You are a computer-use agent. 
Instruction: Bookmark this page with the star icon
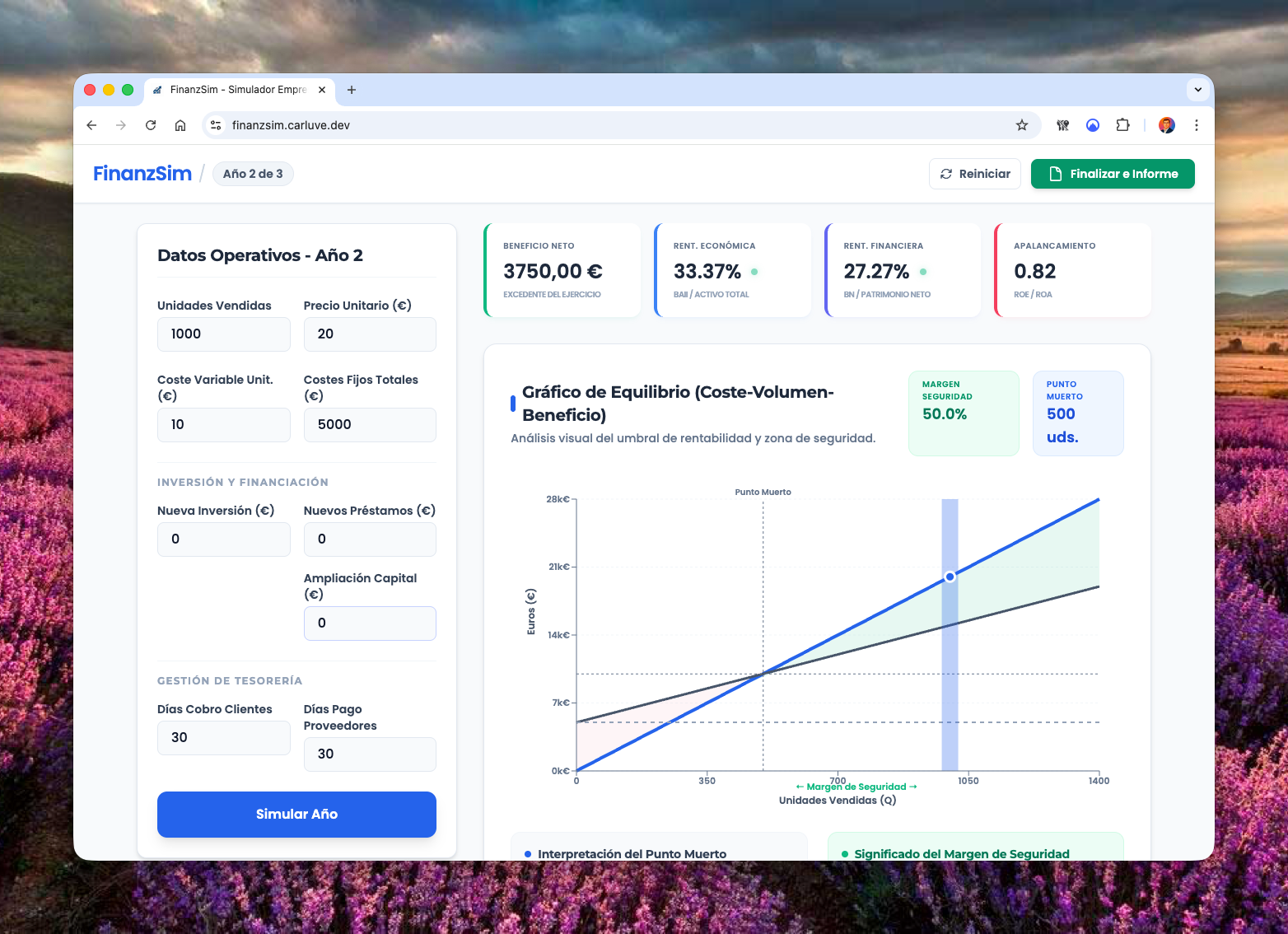point(1022,125)
